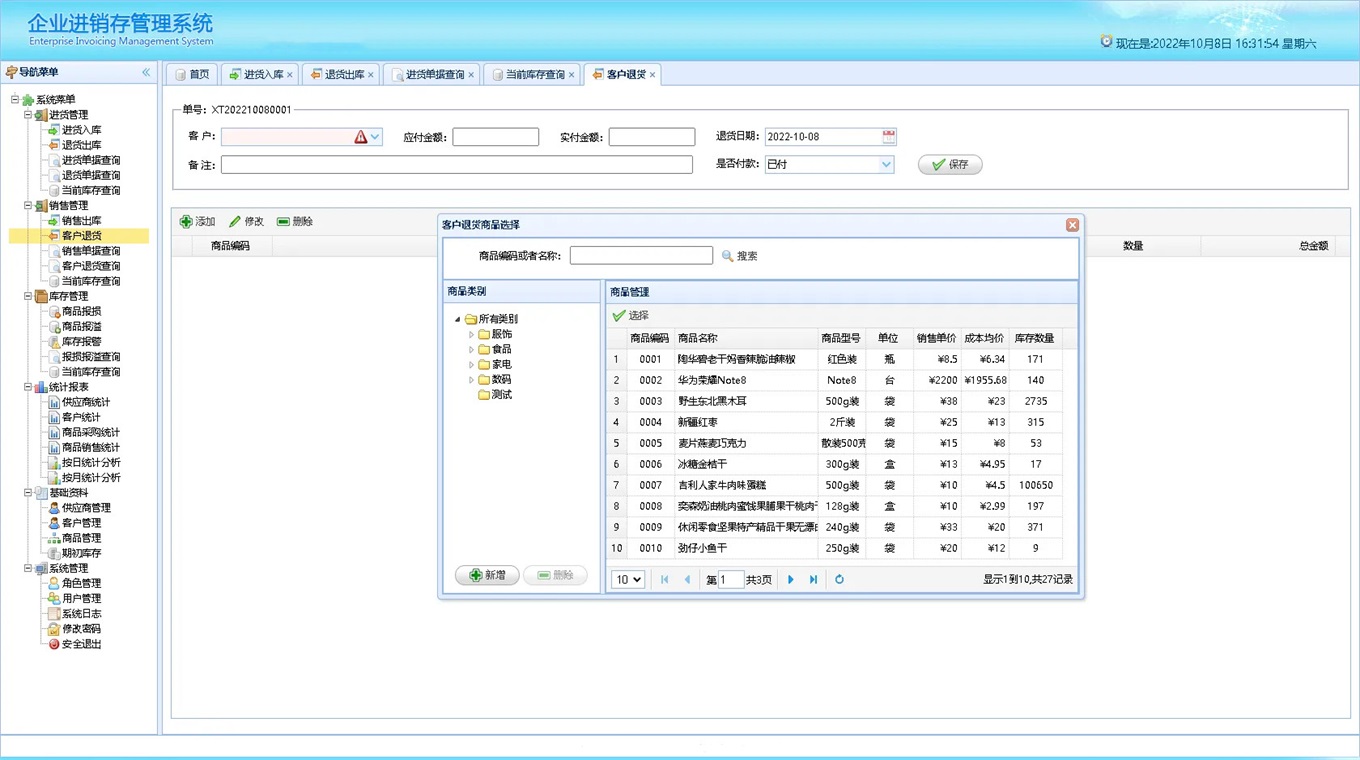Switch to the 首页 tab
The image size is (1360, 760).
pos(192,74)
